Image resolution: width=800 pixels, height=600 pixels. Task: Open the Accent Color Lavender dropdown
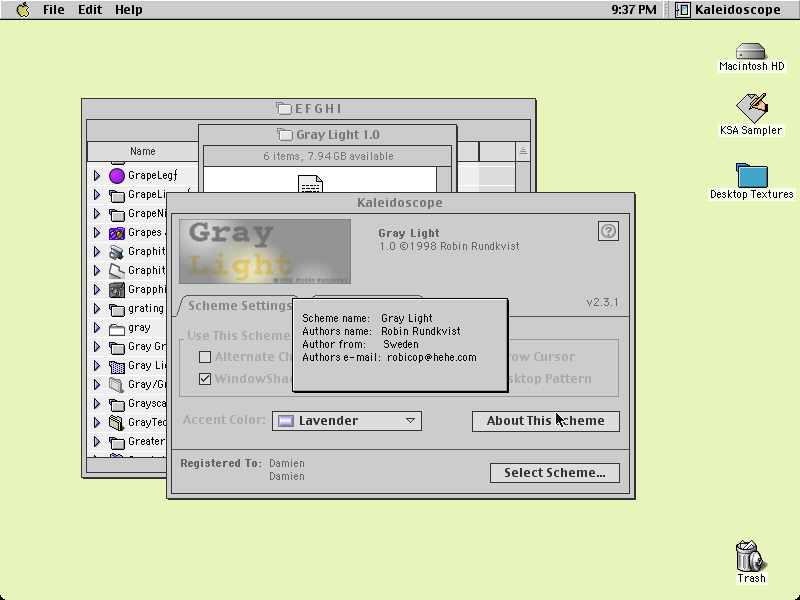coord(347,421)
